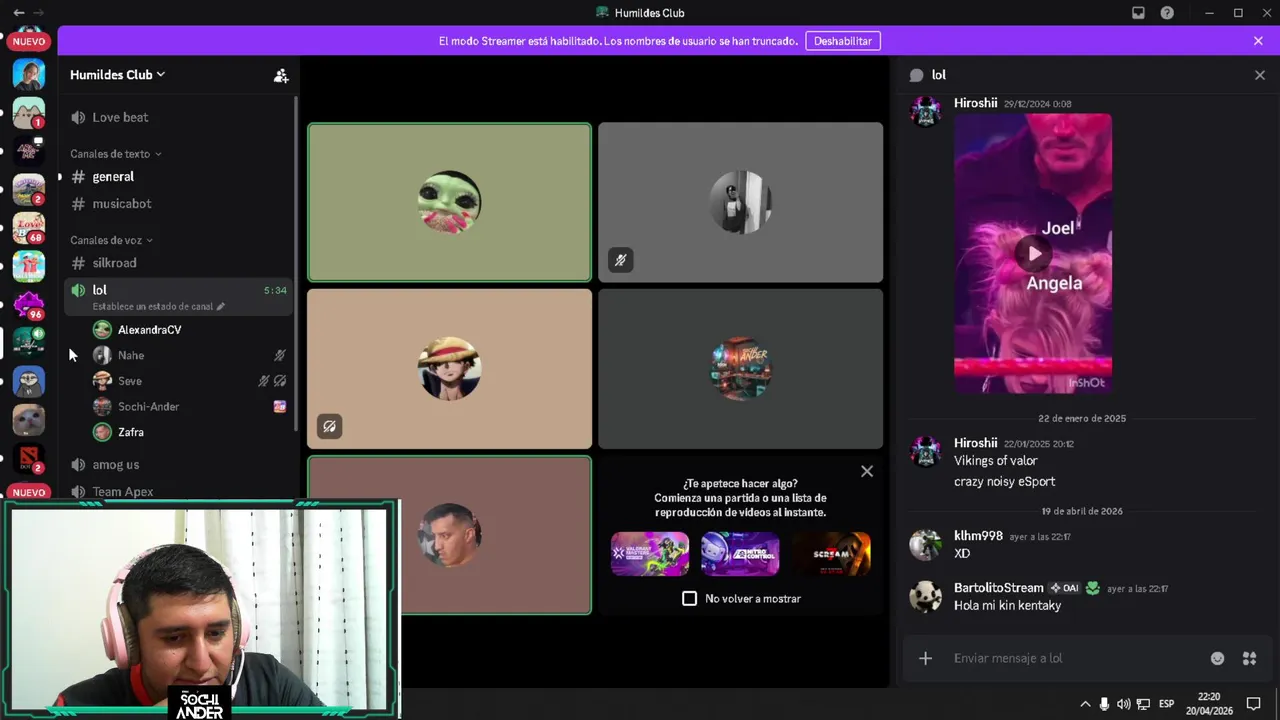Viewport: 1280px width, 720px height.
Task: Open the Pusheen cat server icon with badge 1
Action: (28, 113)
